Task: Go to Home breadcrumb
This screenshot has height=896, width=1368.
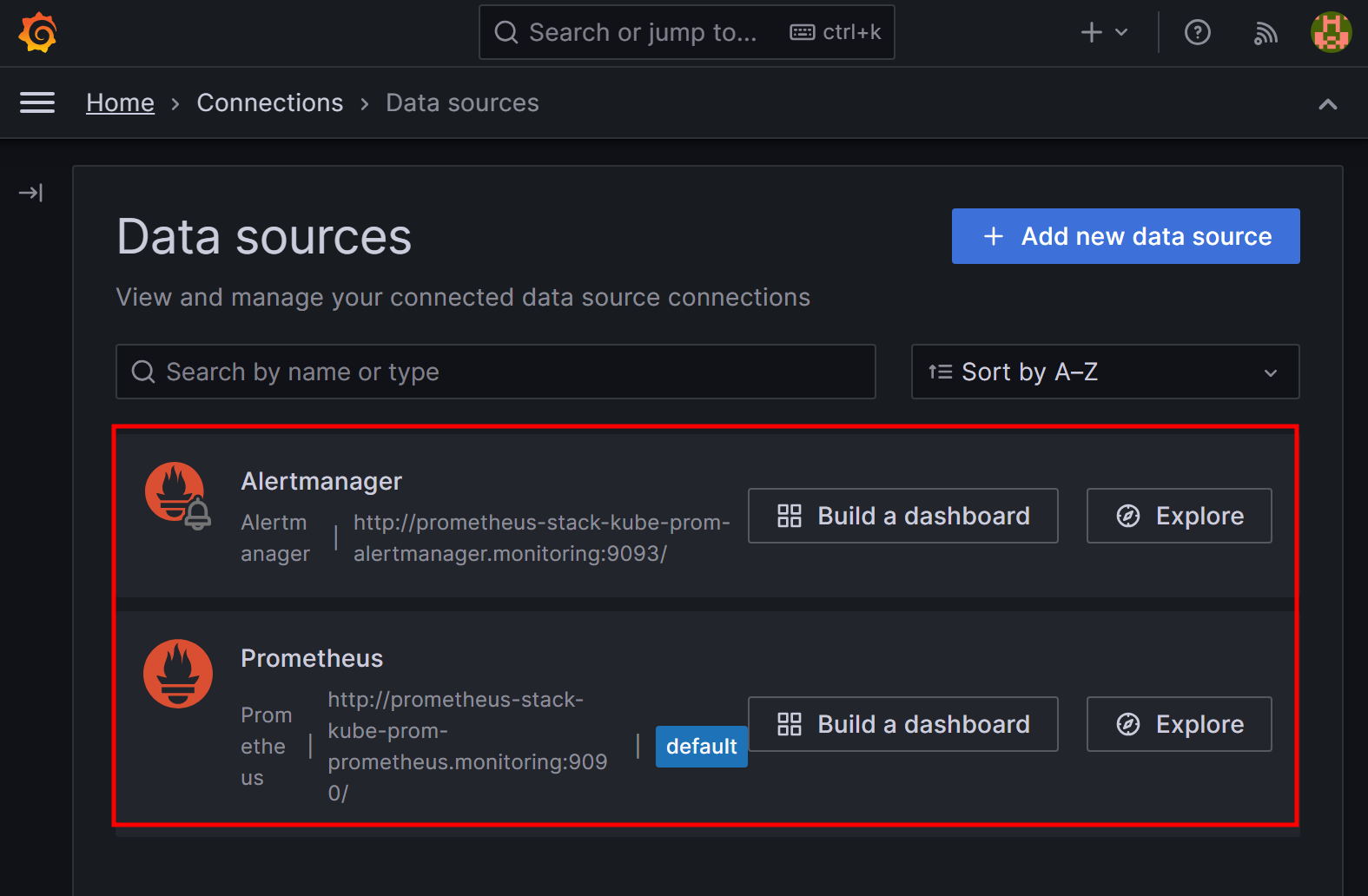Action: click(x=120, y=102)
